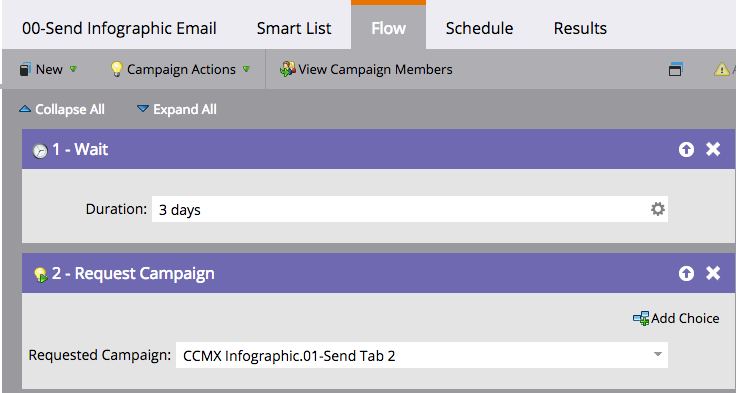
Task: Click the Wait step clock icon
Action: pos(40,151)
